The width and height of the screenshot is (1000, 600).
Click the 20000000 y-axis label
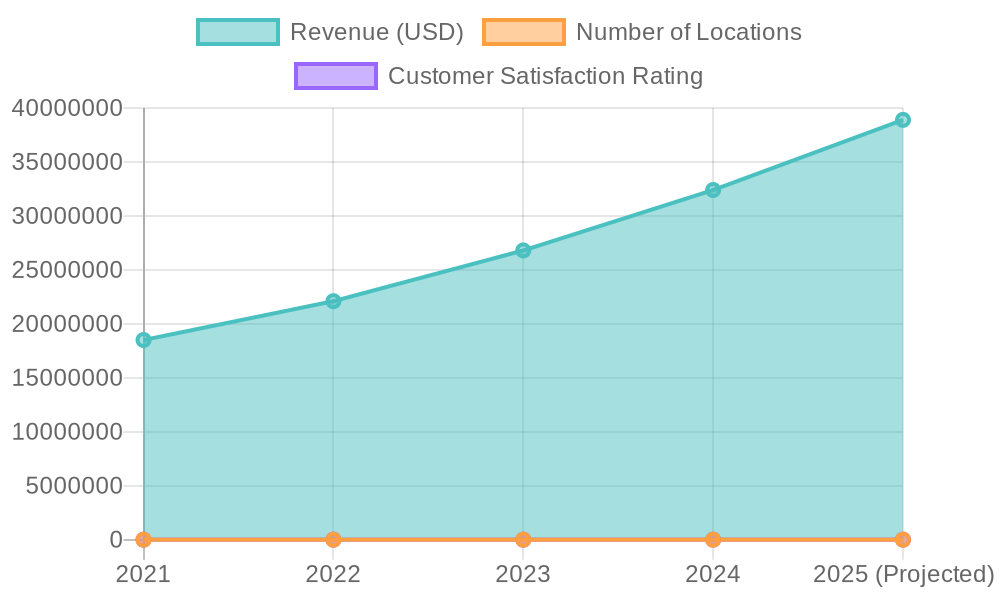(67, 324)
